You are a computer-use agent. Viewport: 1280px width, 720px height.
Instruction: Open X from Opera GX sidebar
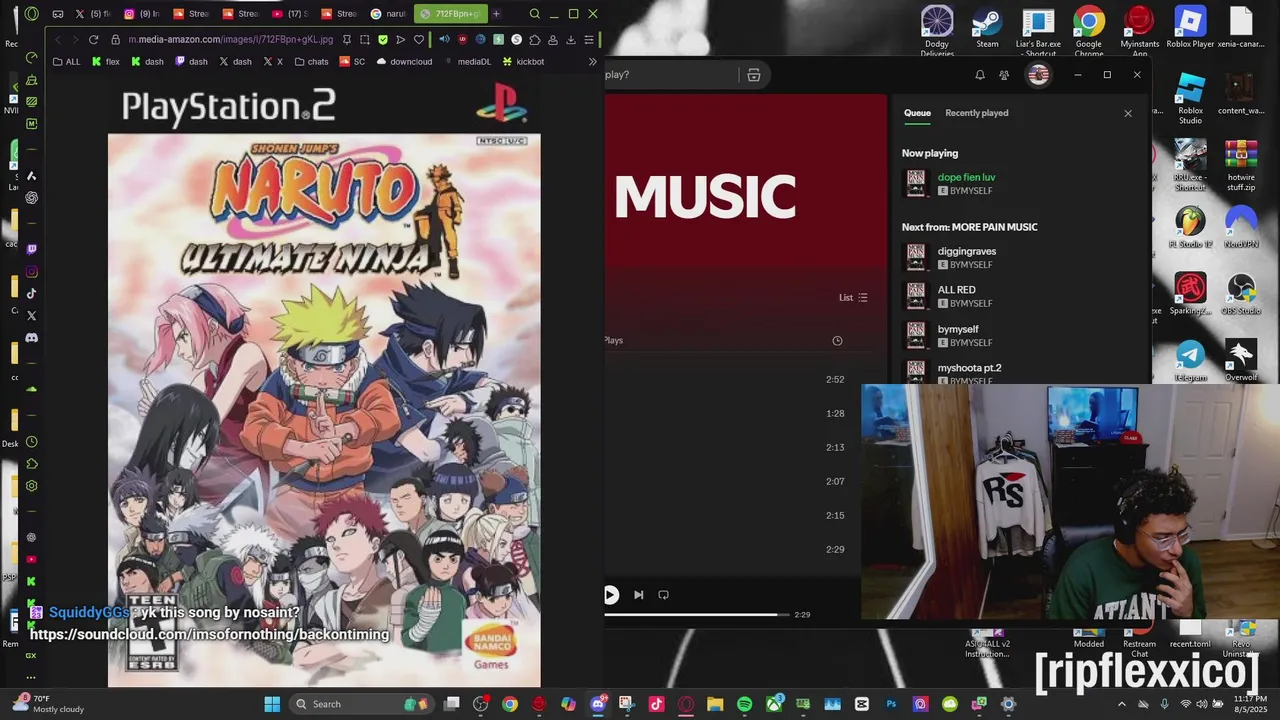point(32,316)
